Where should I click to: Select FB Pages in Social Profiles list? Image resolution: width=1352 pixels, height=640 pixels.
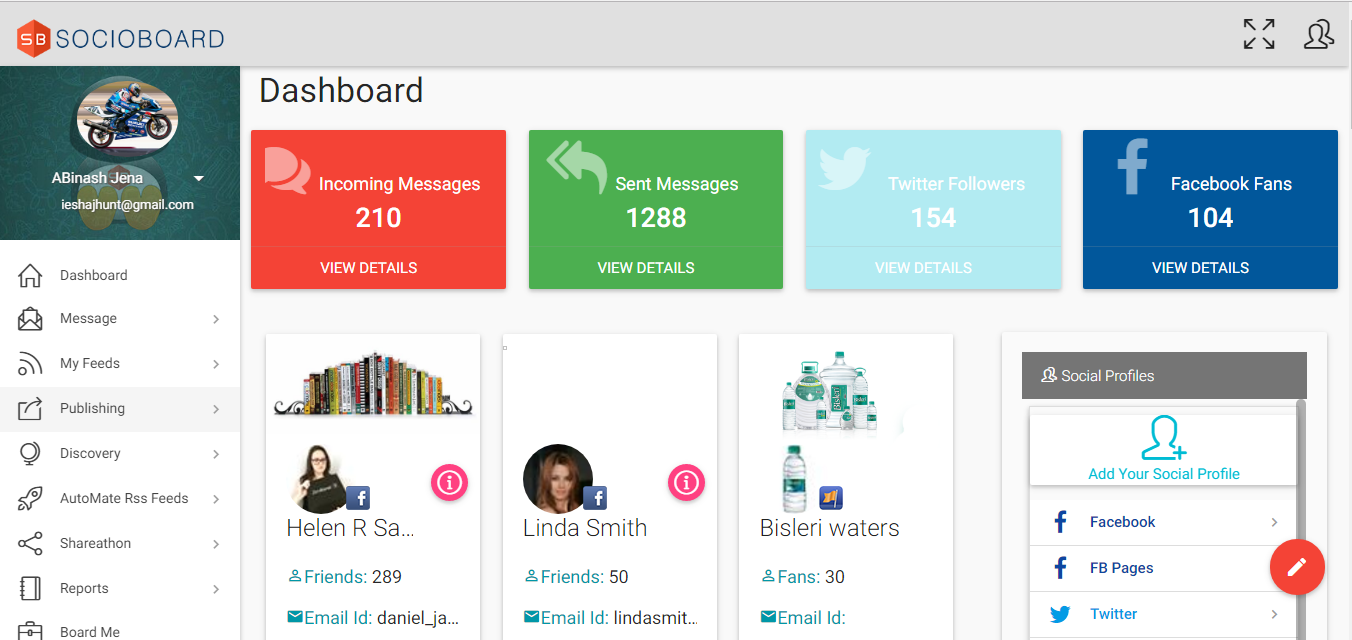tap(1121, 568)
